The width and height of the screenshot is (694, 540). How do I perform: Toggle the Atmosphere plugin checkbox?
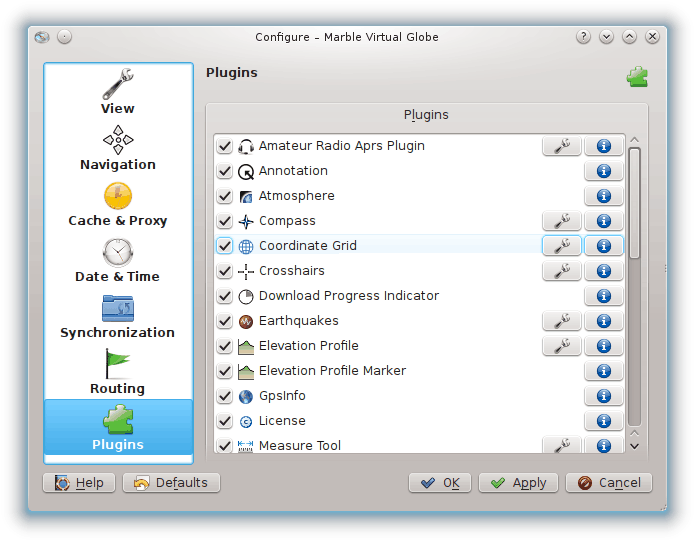225,196
